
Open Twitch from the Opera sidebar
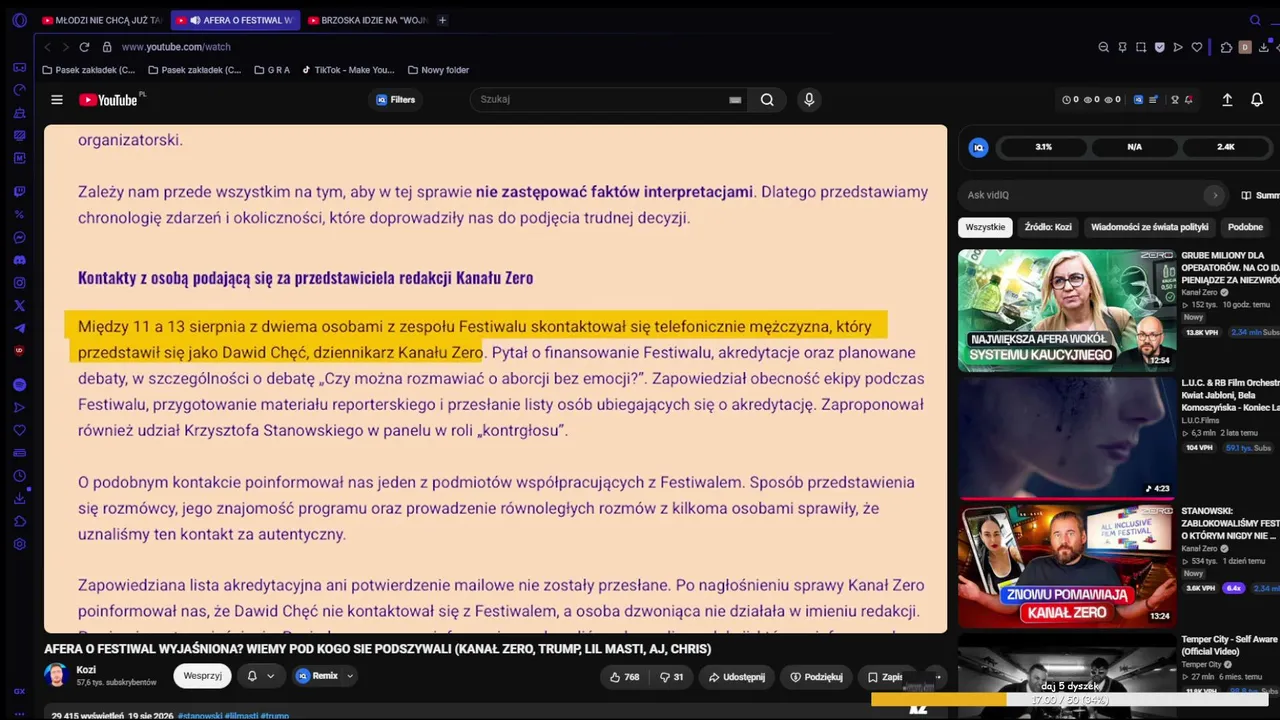click(19, 191)
